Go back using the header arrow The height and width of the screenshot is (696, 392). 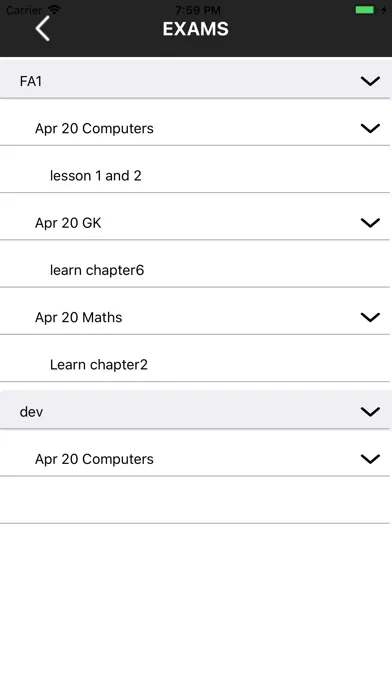tap(43, 28)
